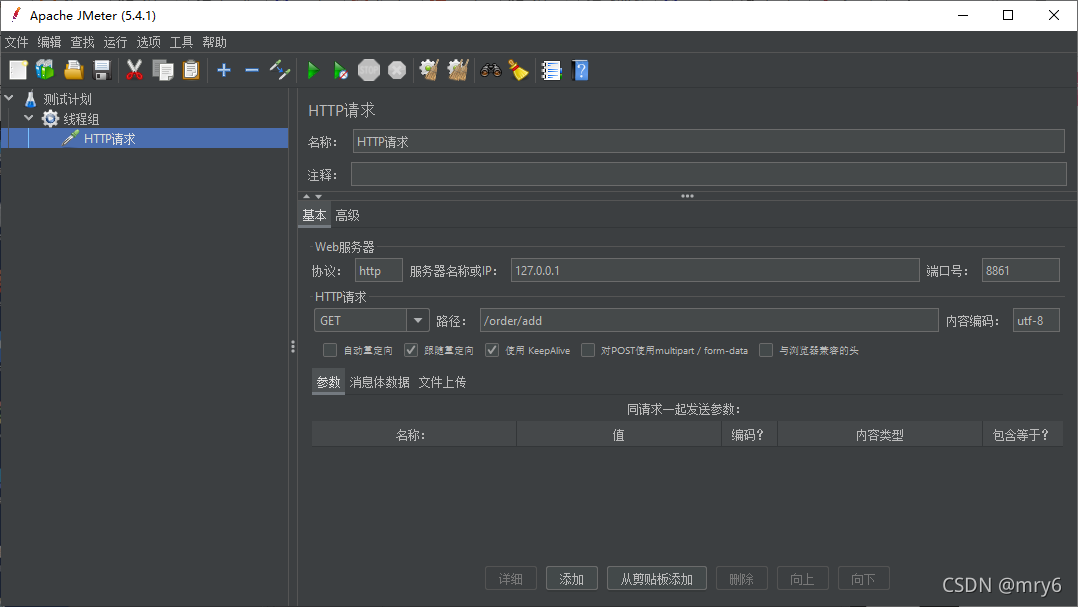The image size is (1078, 607).
Task: Uncheck the 跟随重定向 checkbox
Action: pyautogui.click(x=411, y=351)
